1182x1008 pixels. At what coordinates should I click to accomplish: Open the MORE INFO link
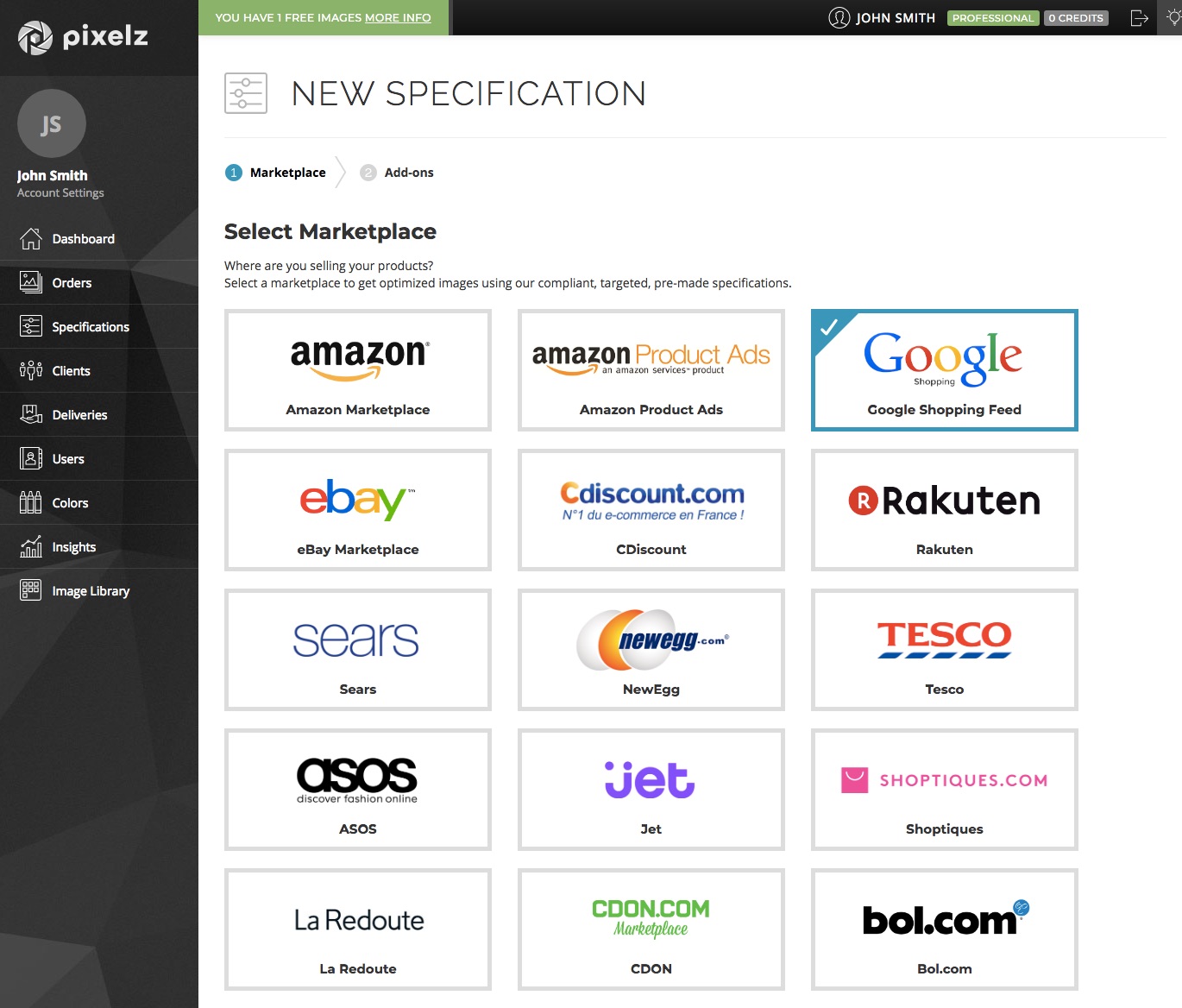[x=398, y=18]
